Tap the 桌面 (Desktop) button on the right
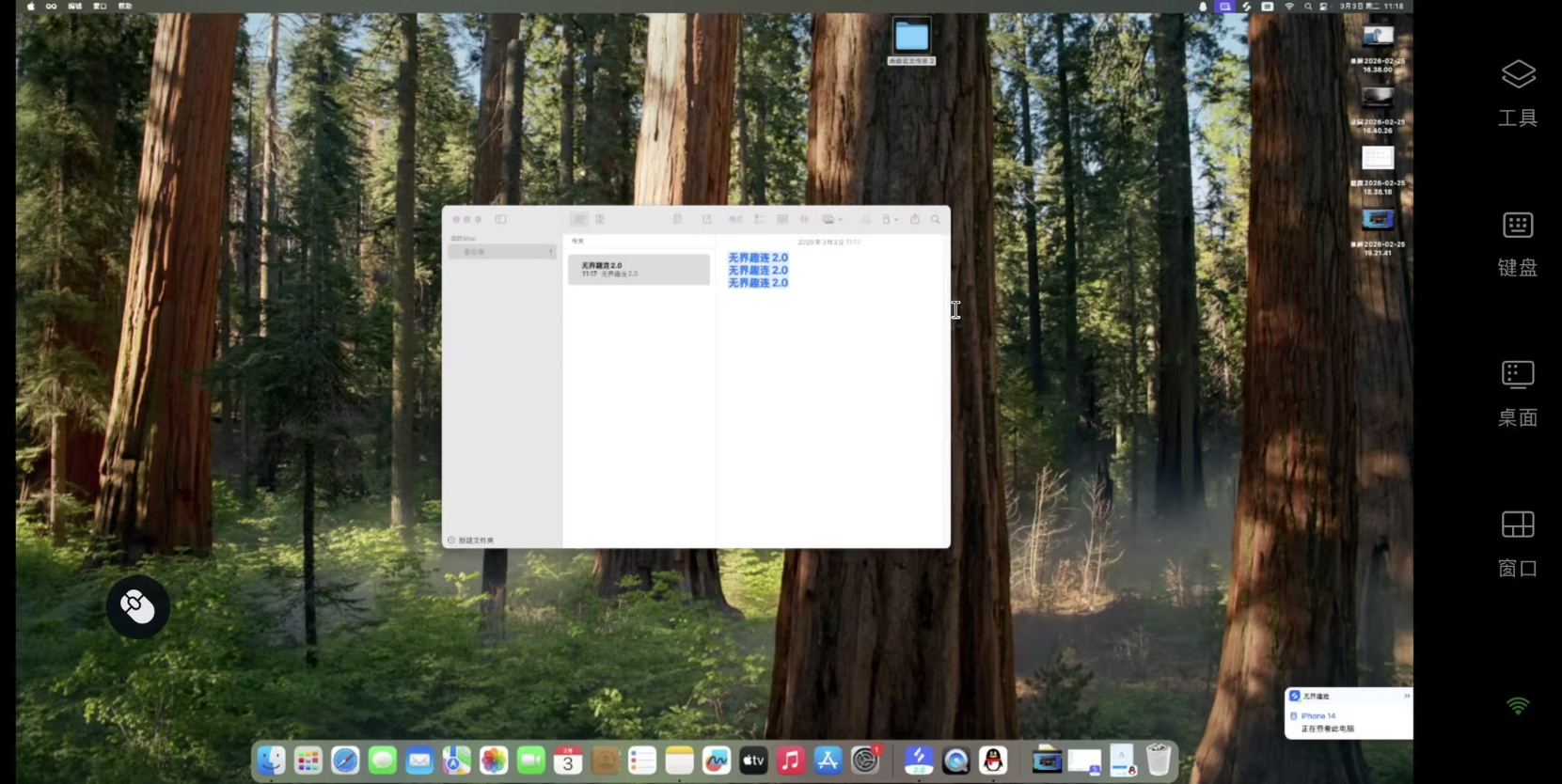Viewport: 1562px width, 784px height. tap(1517, 392)
